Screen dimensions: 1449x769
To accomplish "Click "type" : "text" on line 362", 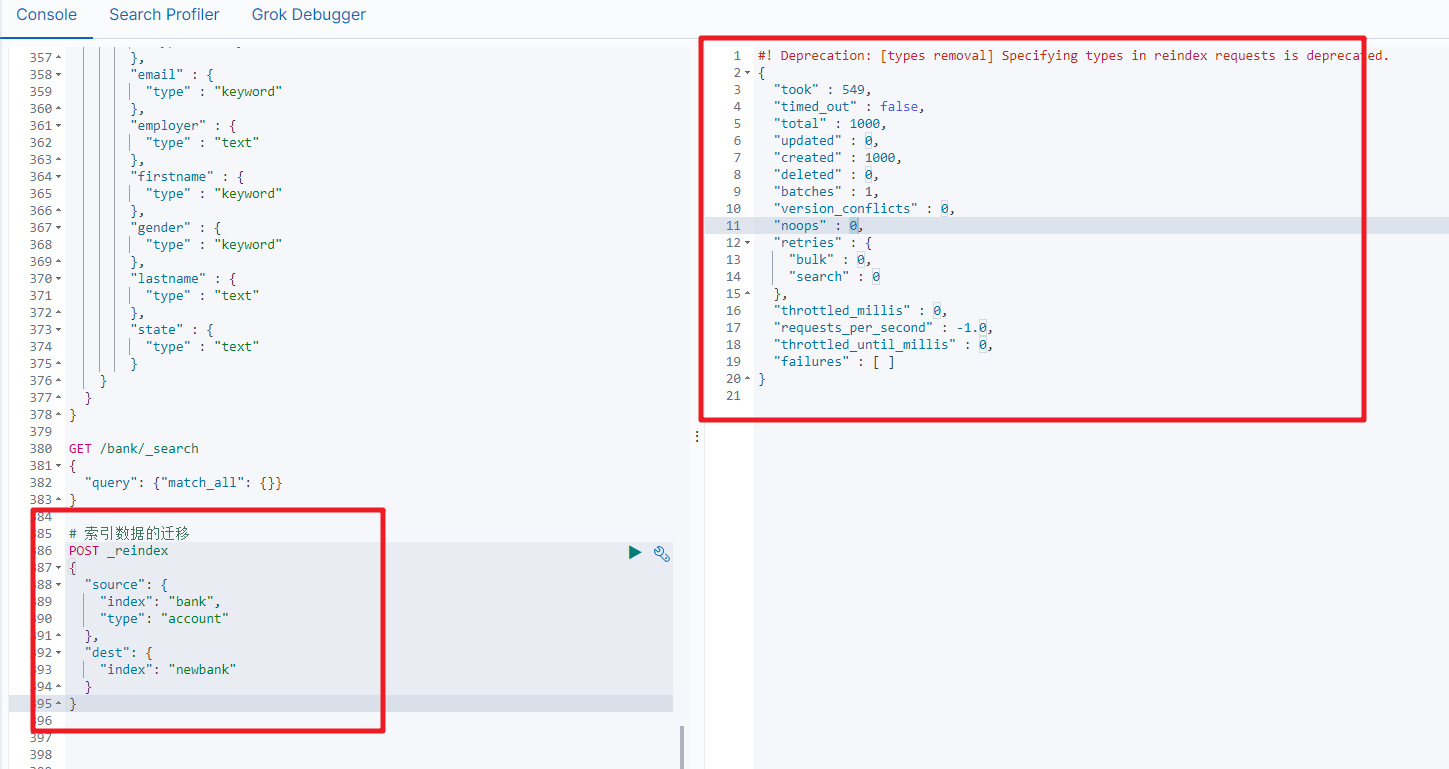I will pos(202,143).
